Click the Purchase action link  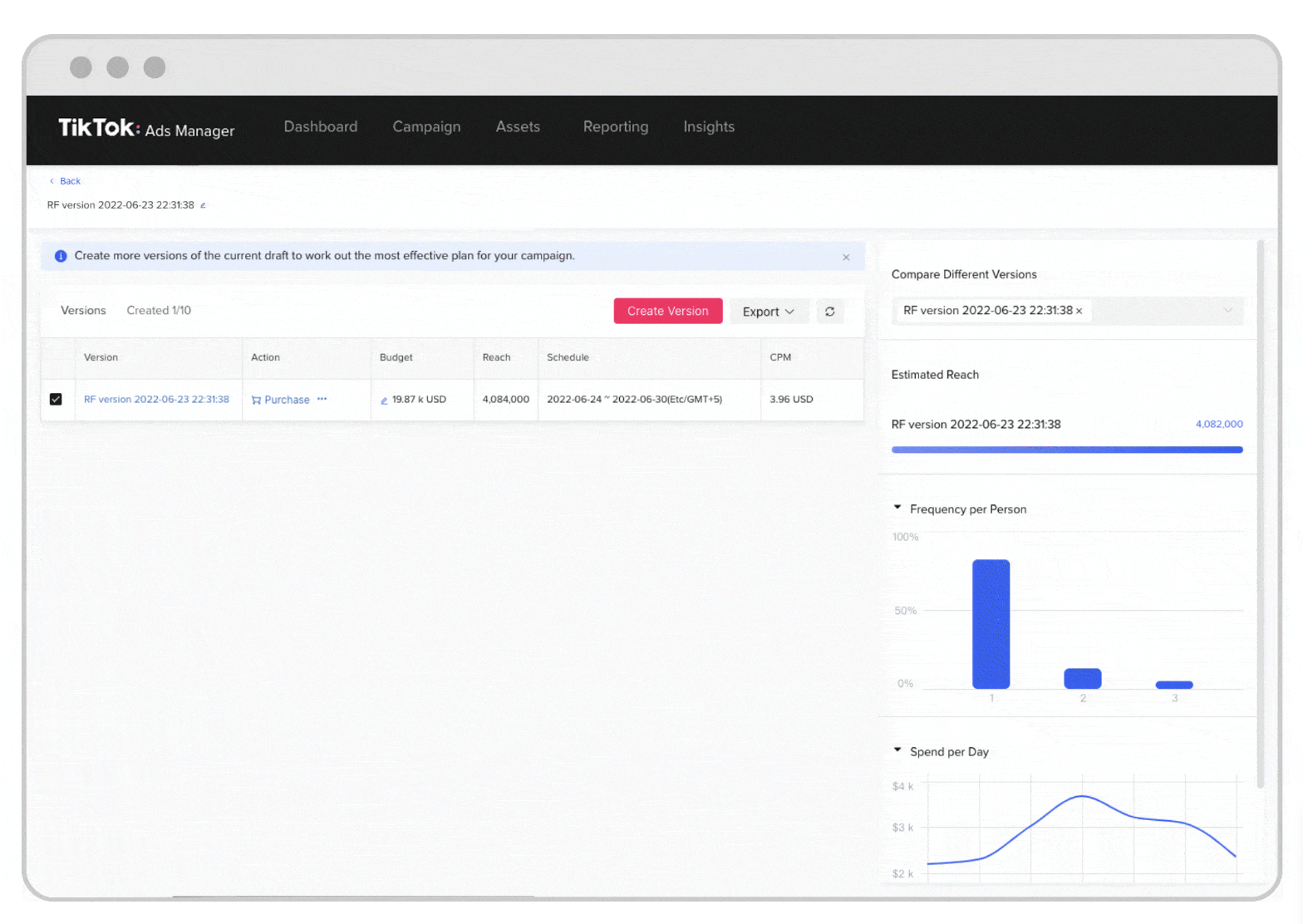[x=287, y=400]
